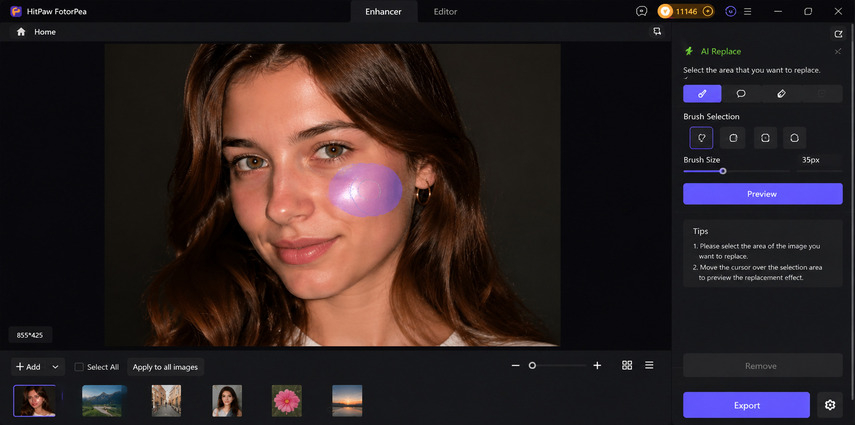Select the mountain landscape thumbnail

tap(104, 400)
